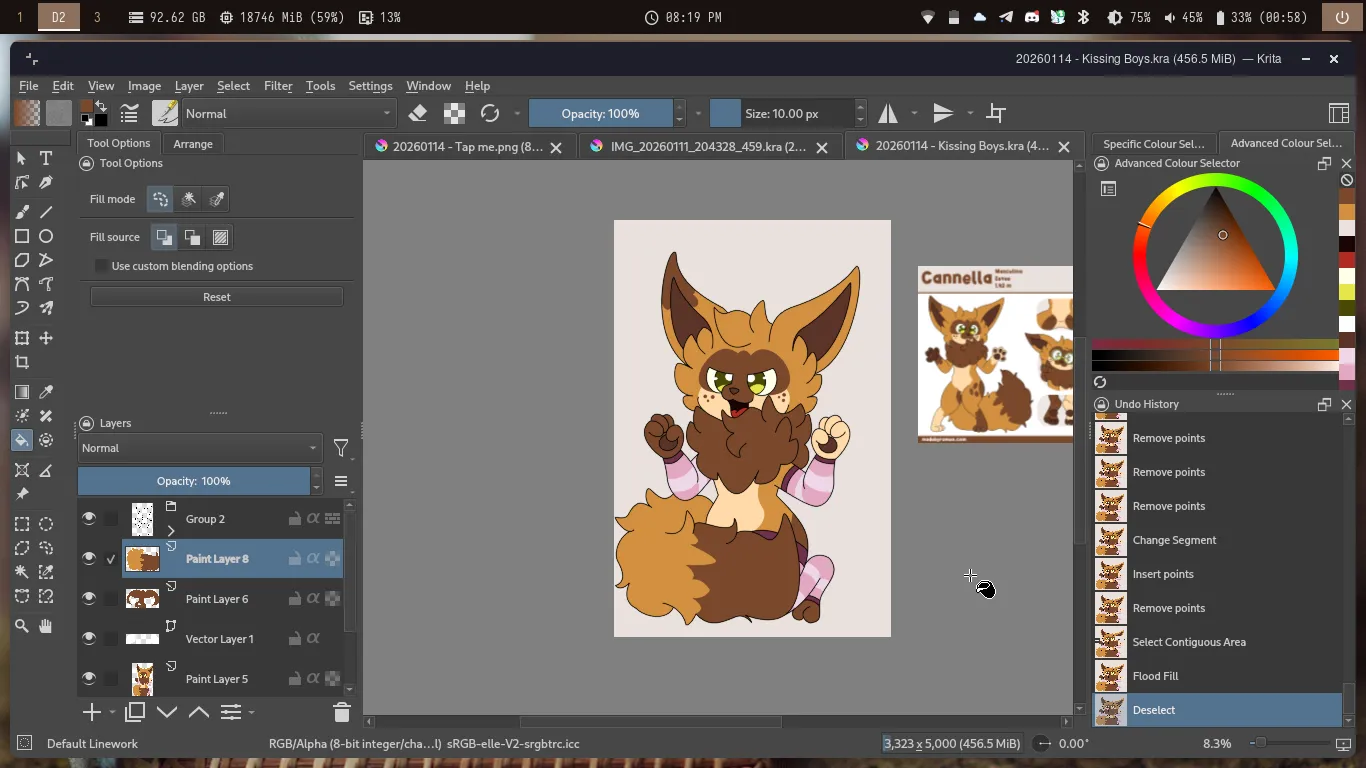Pick the Gradient tool in toolbox
This screenshot has height=768, width=1366.
click(x=22, y=392)
